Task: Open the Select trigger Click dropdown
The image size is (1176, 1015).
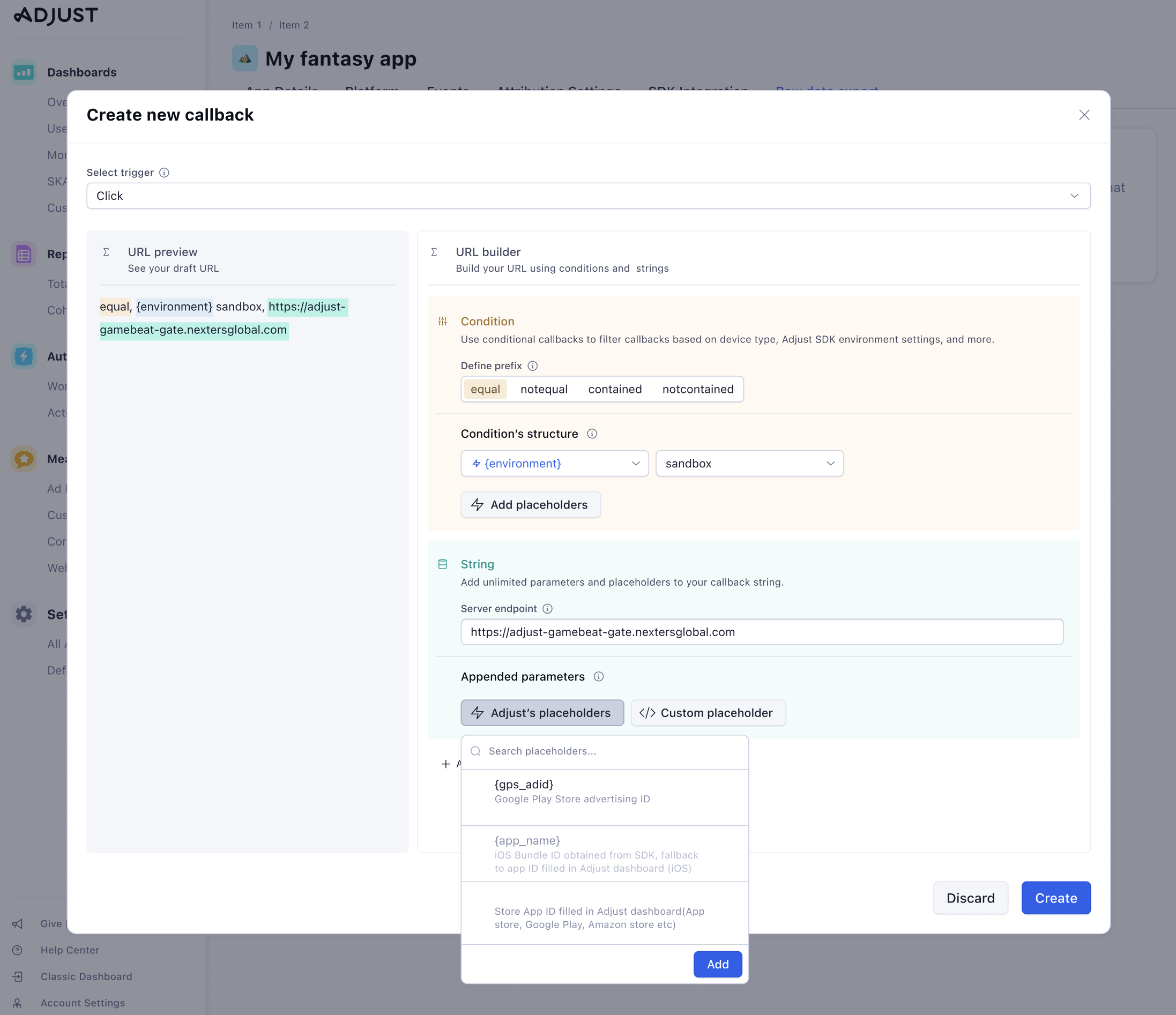Action: pos(588,196)
